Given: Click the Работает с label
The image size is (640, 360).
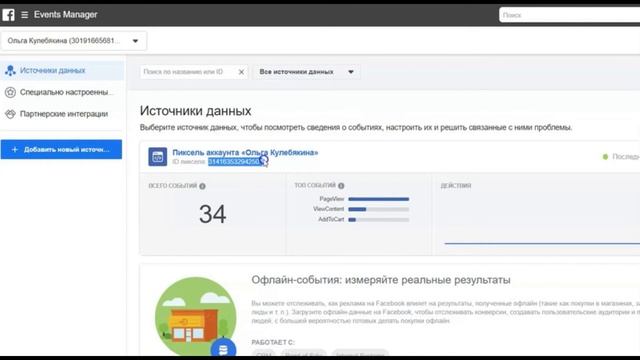Looking at the screenshot, I should tap(273, 342).
